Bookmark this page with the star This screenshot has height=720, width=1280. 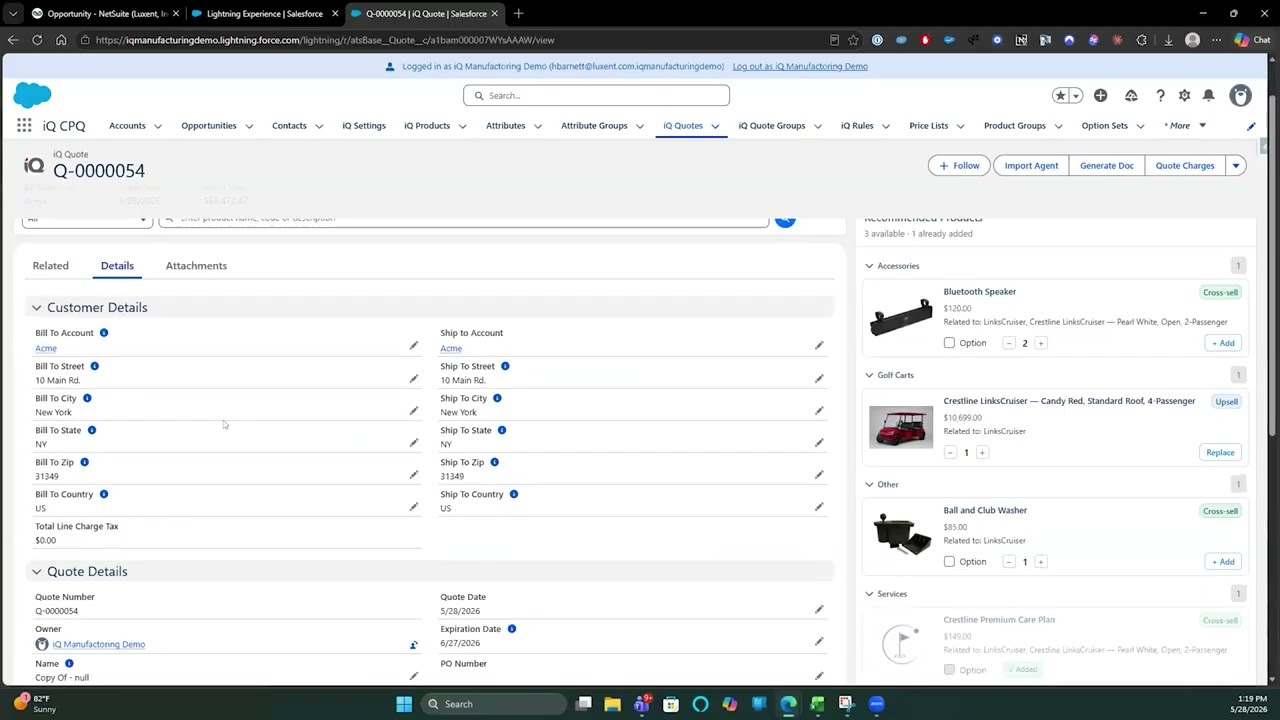click(853, 40)
